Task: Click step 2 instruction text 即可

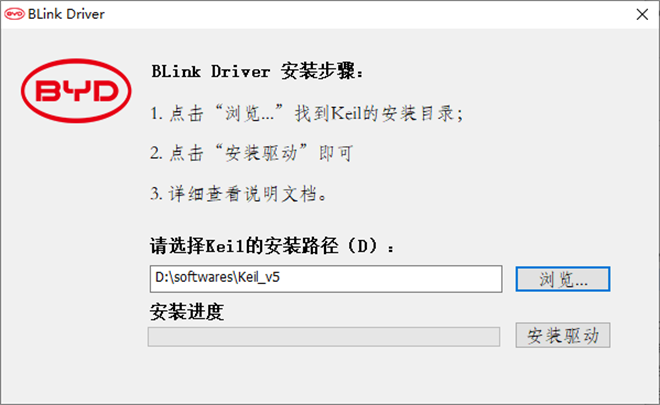Action: [335, 153]
